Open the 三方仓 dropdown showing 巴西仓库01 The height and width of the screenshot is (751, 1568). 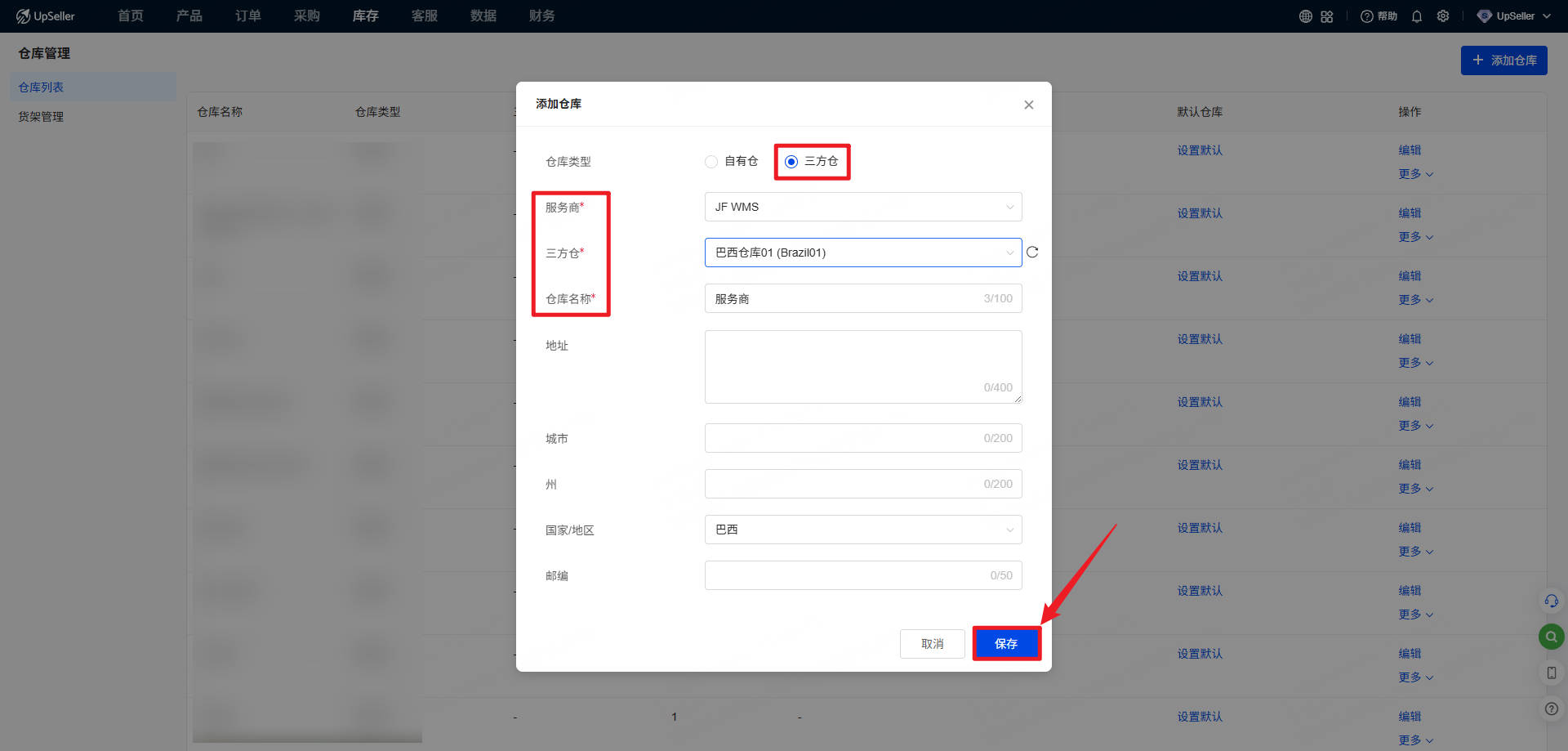coord(862,253)
